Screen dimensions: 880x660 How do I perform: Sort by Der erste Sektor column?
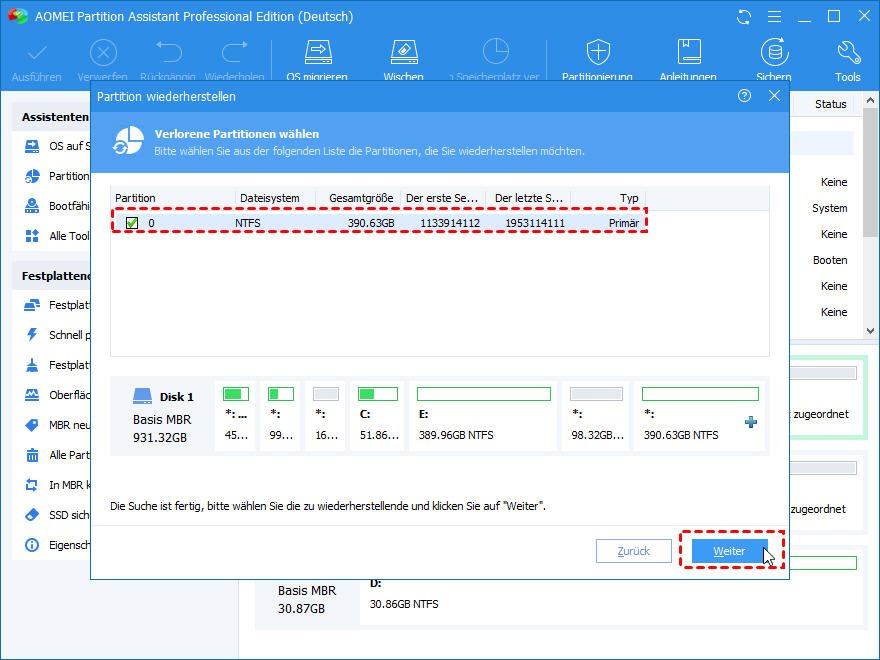point(443,198)
